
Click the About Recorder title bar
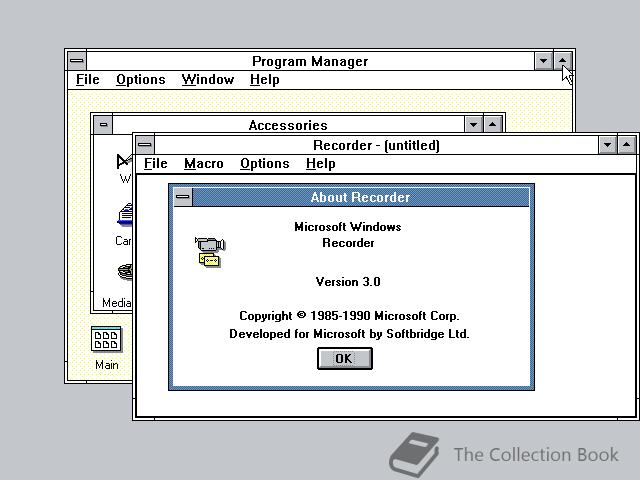[x=360, y=197]
